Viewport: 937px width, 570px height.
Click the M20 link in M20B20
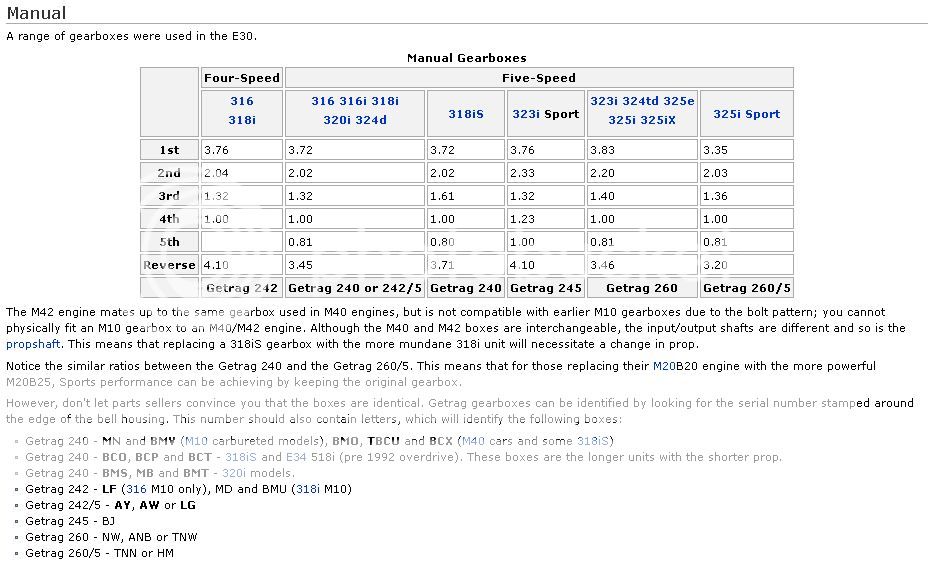click(664, 366)
